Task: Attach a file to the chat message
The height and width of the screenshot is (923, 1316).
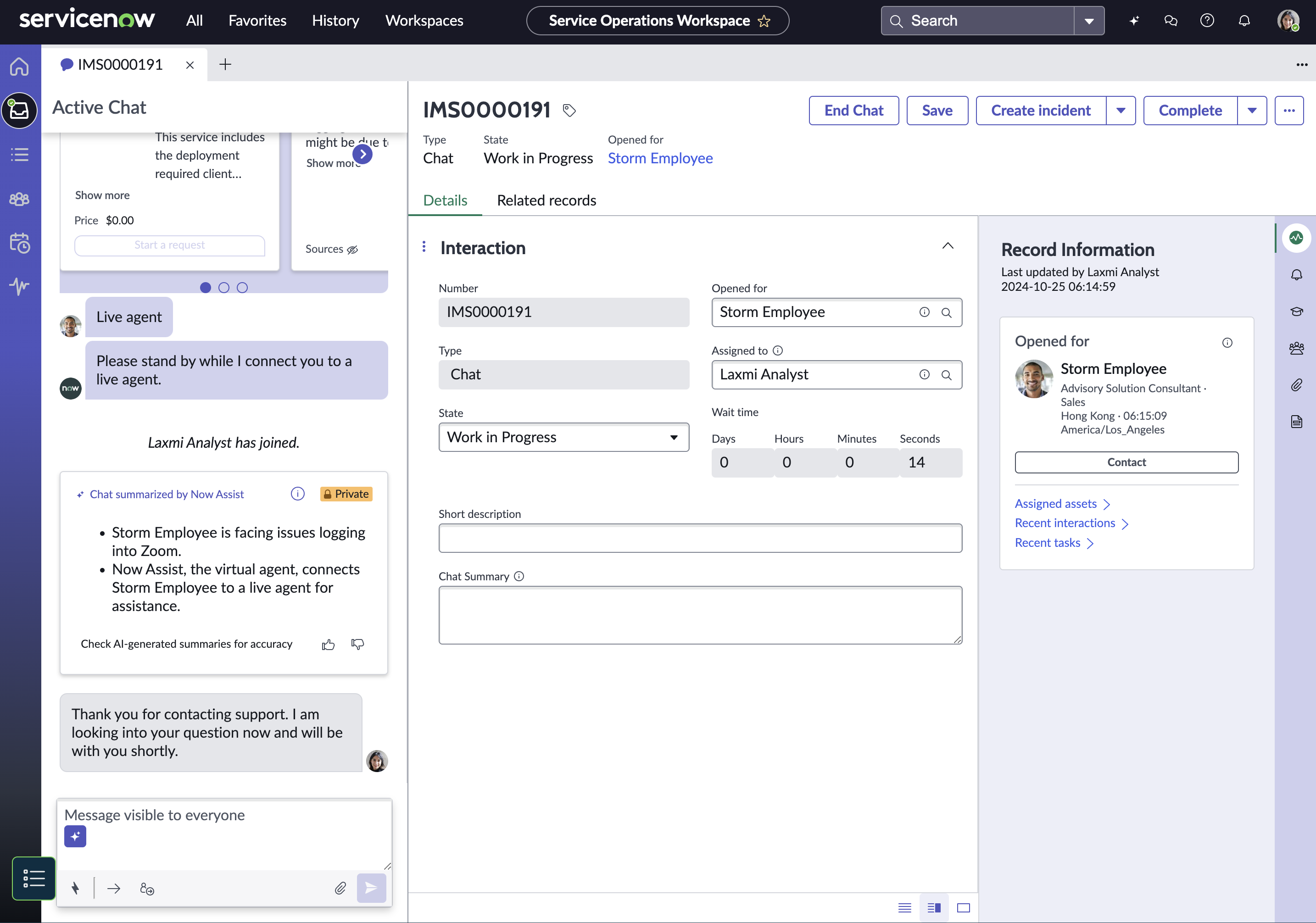Action: coord(340,888)
